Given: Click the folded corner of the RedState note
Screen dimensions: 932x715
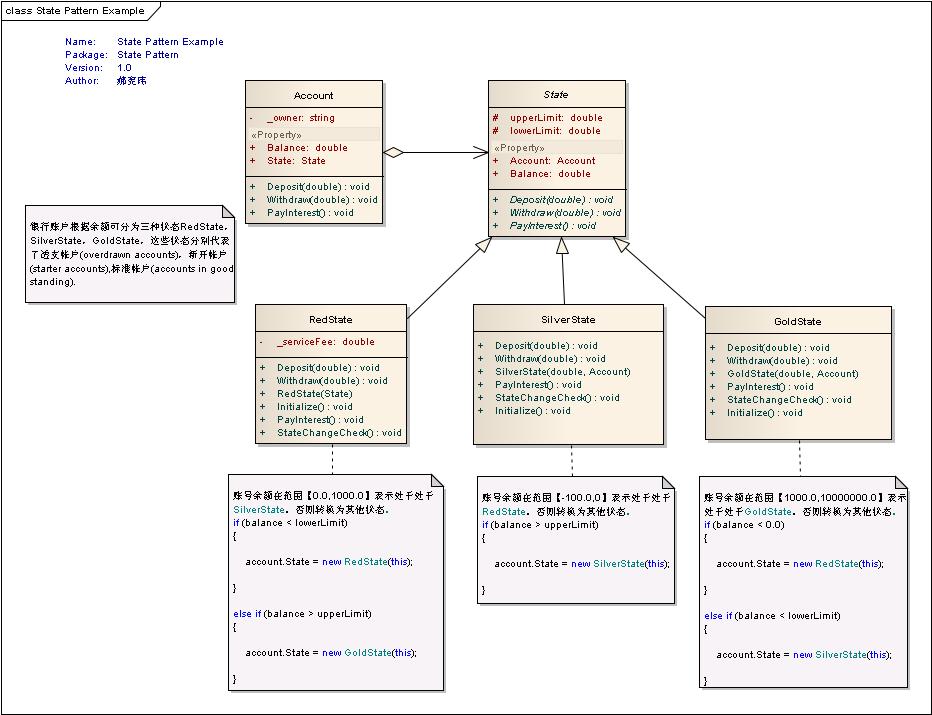Looking at the screenshot, I should [435, 482].
